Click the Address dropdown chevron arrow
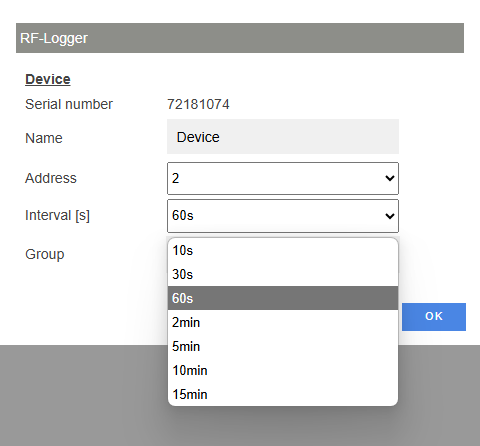The image size is (480, 446). click(x=390, y=178)
